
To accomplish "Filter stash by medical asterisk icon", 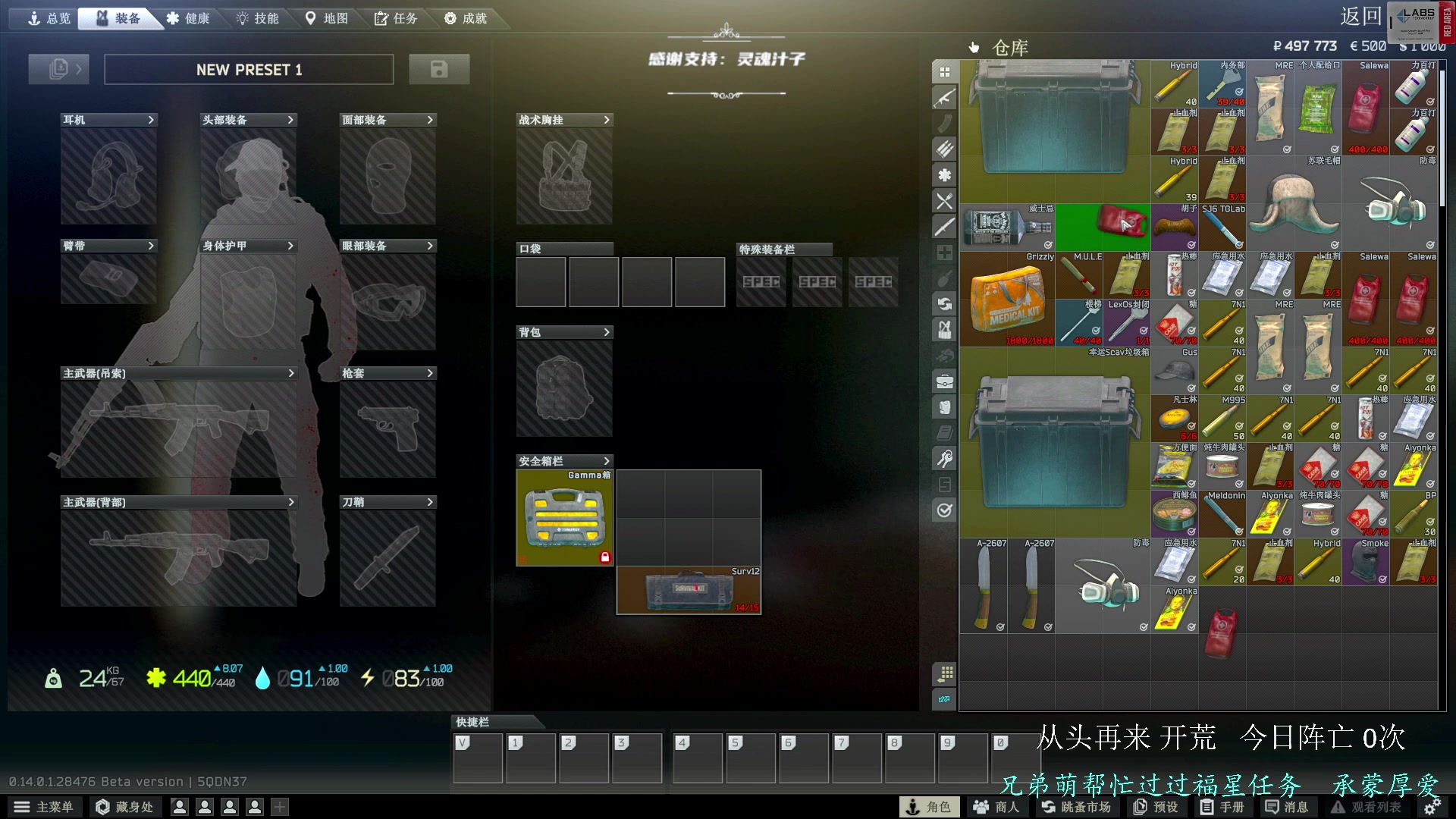I will [x=944, y=175].
